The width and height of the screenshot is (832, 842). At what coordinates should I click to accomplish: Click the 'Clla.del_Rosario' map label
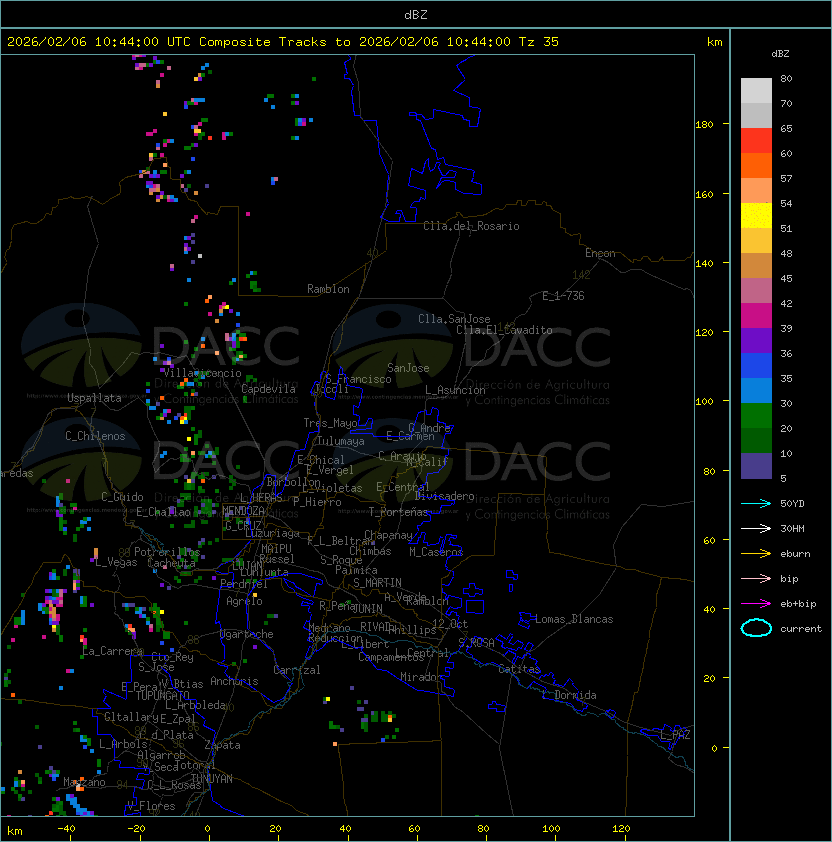(x=471, y=226)
